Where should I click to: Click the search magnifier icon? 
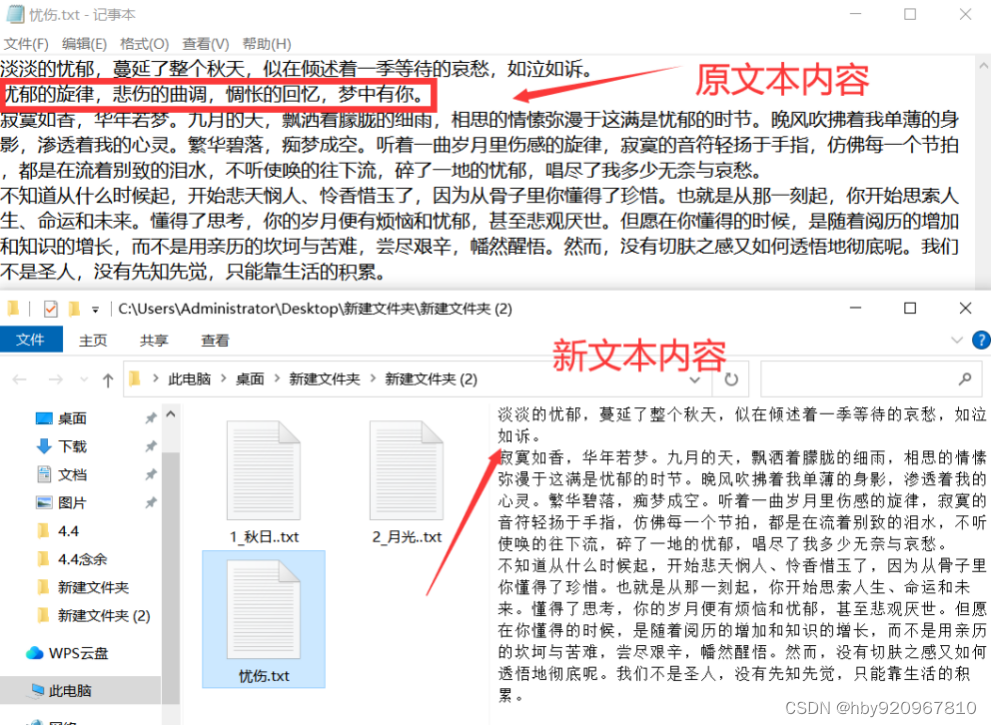click(x=965, y=380)
